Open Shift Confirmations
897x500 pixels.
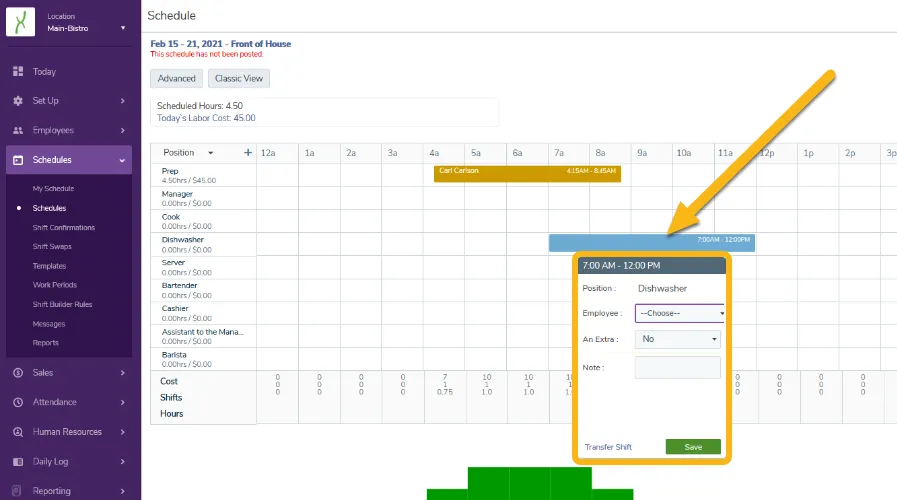click(63, 228)
